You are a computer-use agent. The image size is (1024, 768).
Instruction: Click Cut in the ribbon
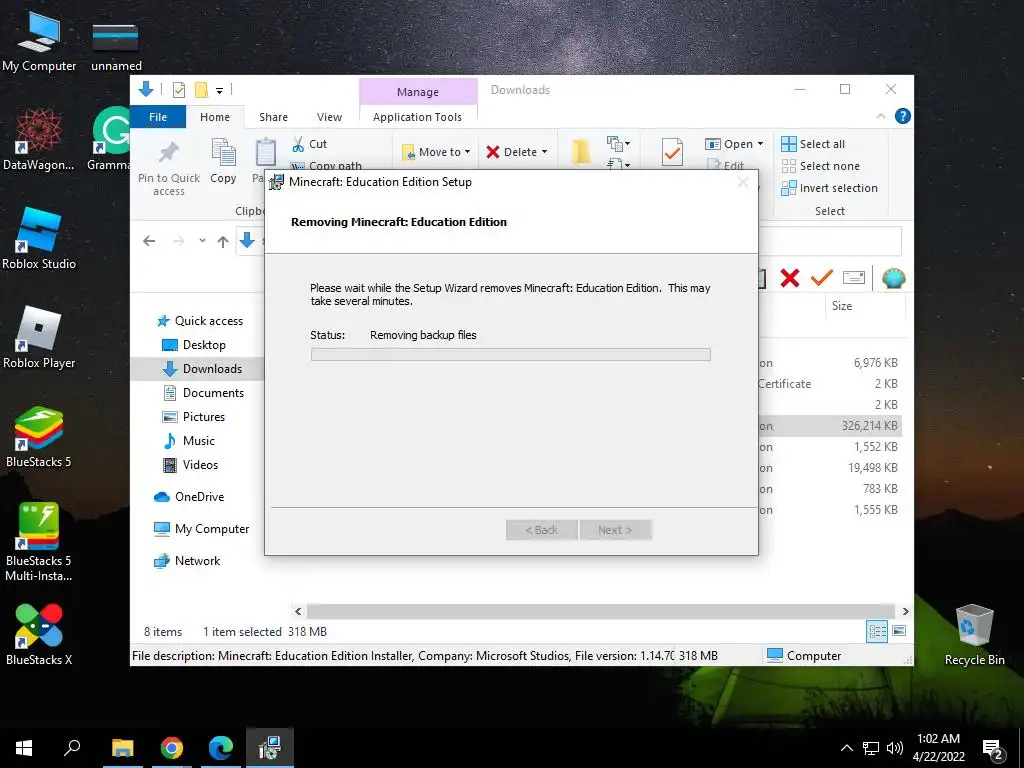[310, 144]
